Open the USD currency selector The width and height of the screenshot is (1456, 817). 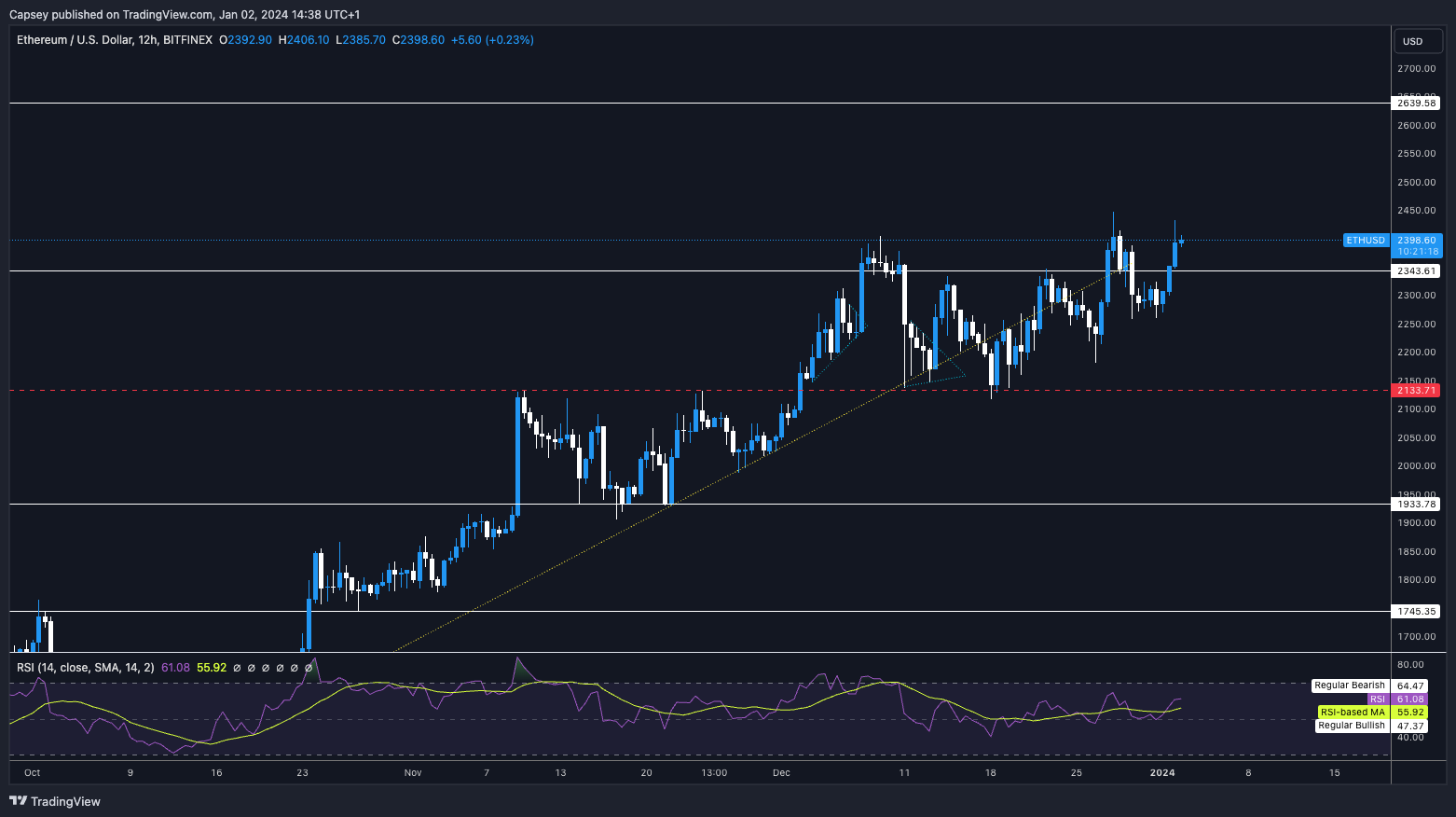1418,41
